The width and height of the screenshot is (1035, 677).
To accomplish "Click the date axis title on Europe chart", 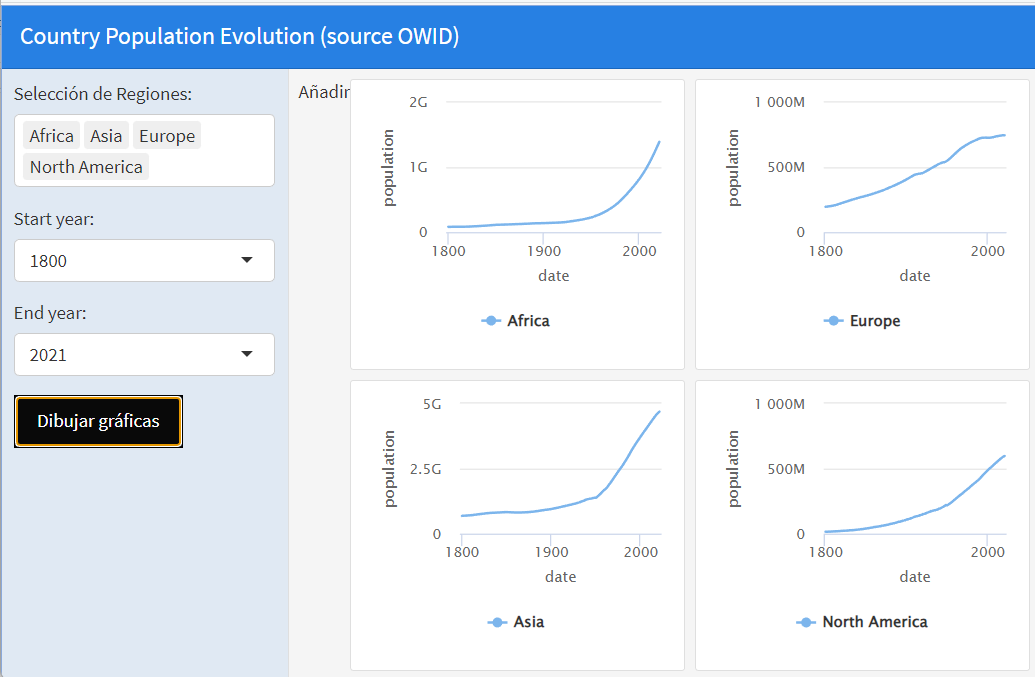I will tap(915, 276).
